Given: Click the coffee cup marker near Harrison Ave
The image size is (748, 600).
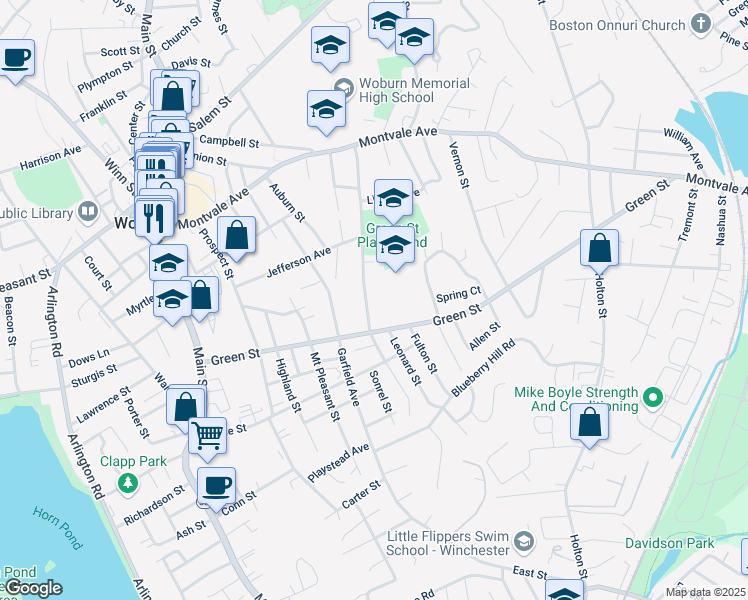Looking at the screenshot, I should (x=16, y=61).
